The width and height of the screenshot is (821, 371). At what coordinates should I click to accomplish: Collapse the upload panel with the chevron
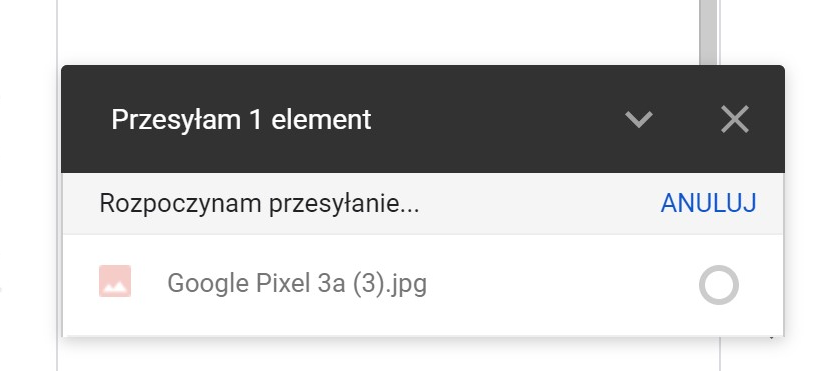tap(639, 120)
